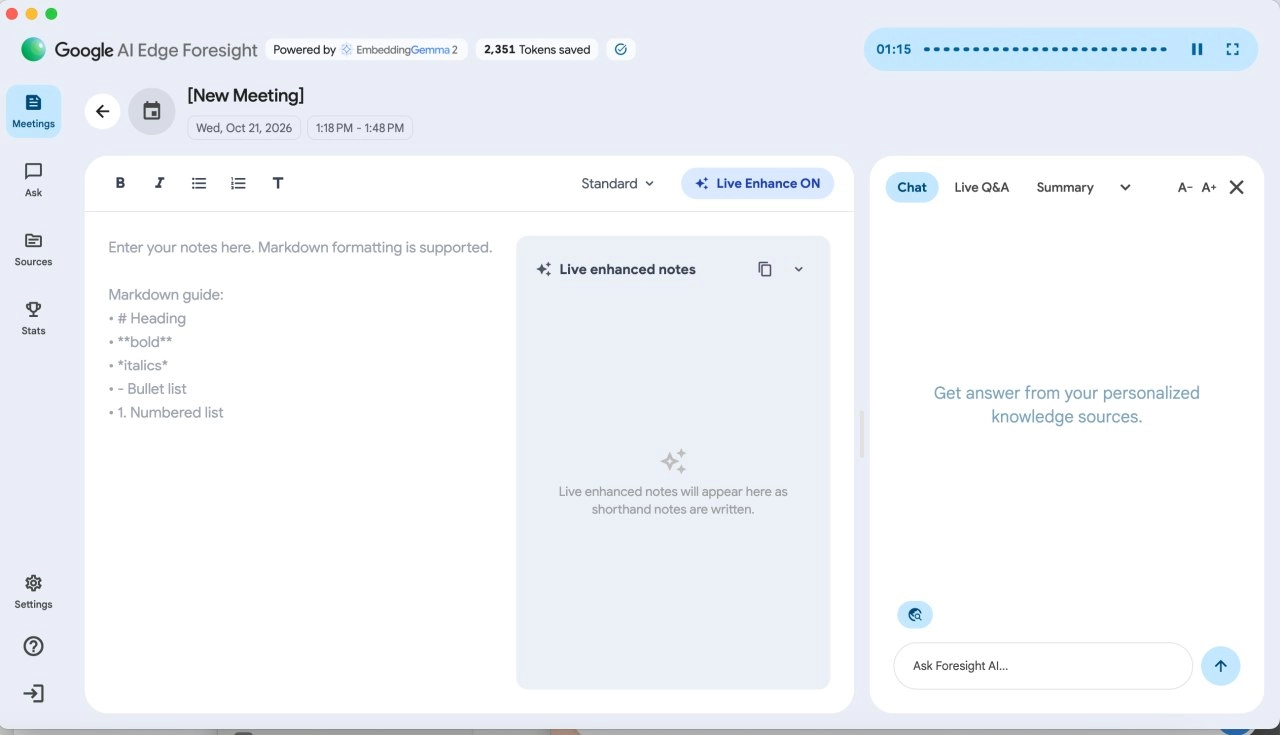Focus the Ask Foresight AI input
1280x735 pixels.
point(1043,666)
